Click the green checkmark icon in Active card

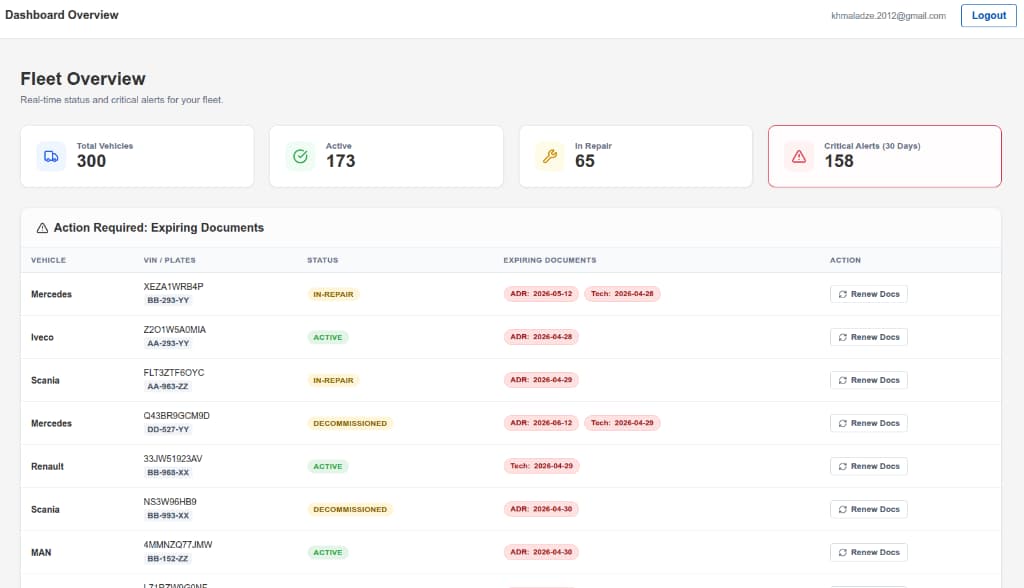pyautogui.click(x=300, y=156)
